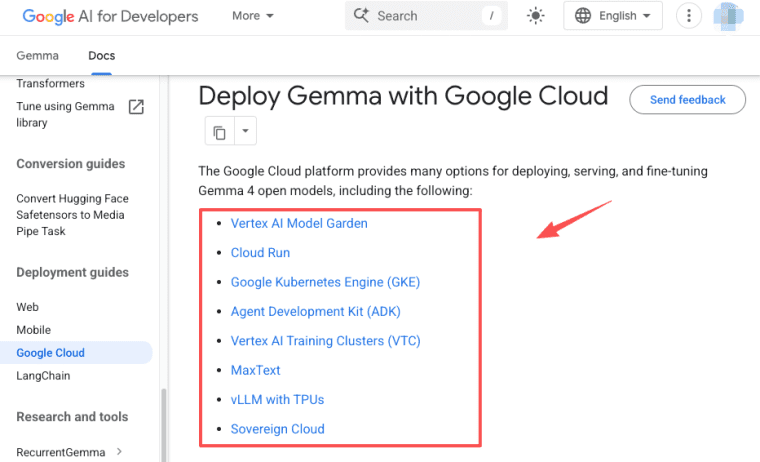760x462 pixels.
Task: Open the LangChain deployment guide
Action: [43, 376]
